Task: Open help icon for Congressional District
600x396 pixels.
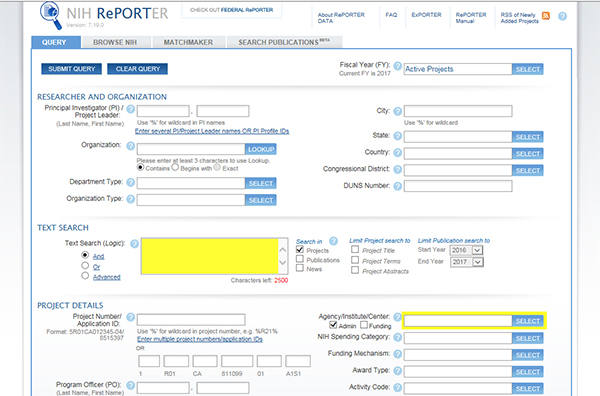Action: pyautogui.click(x=398, y=169)
